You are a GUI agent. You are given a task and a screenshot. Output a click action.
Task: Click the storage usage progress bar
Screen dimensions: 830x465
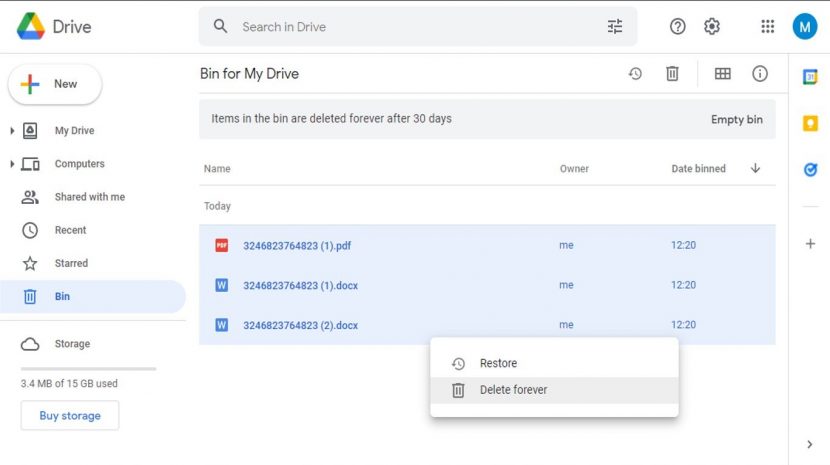(x=88, y=369)
